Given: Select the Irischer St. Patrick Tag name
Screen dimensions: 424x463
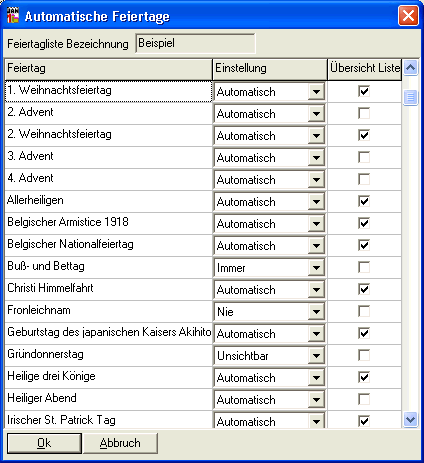Looking at the screenshot, I should (108, 420).
